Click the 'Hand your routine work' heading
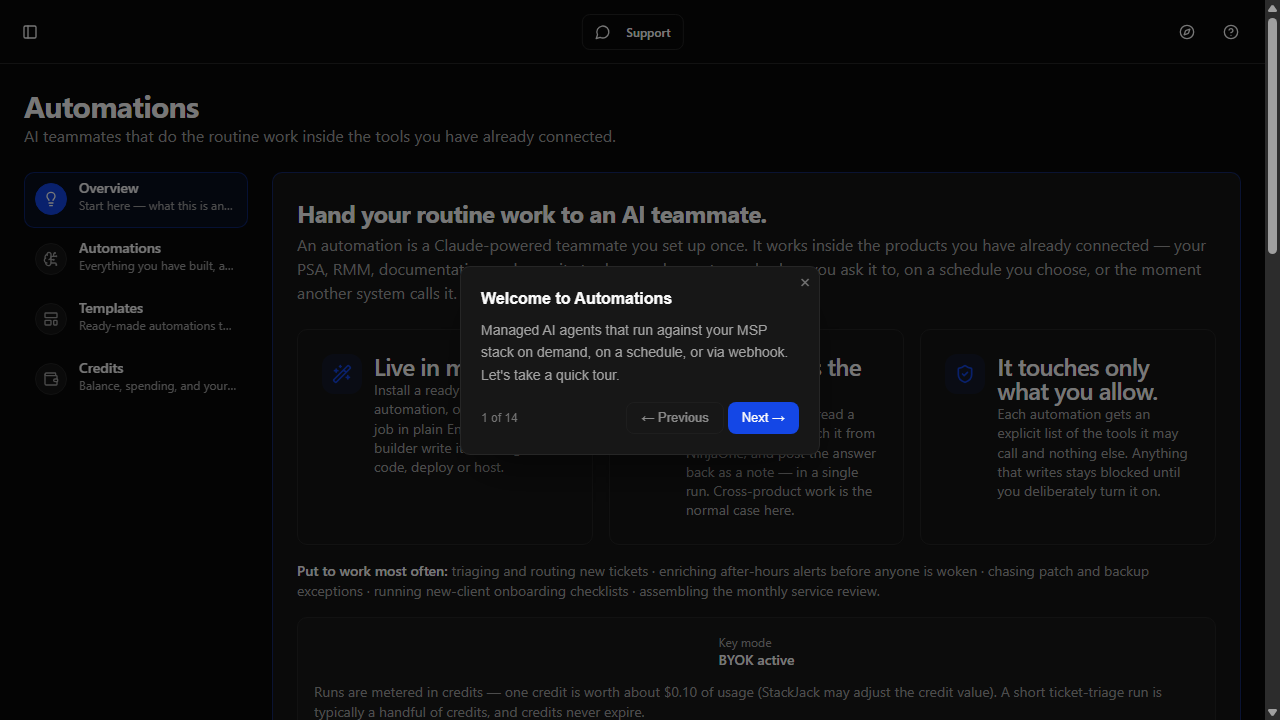Image resolution: width=1280 pixels, height=720 pixels. pos(532,215)
